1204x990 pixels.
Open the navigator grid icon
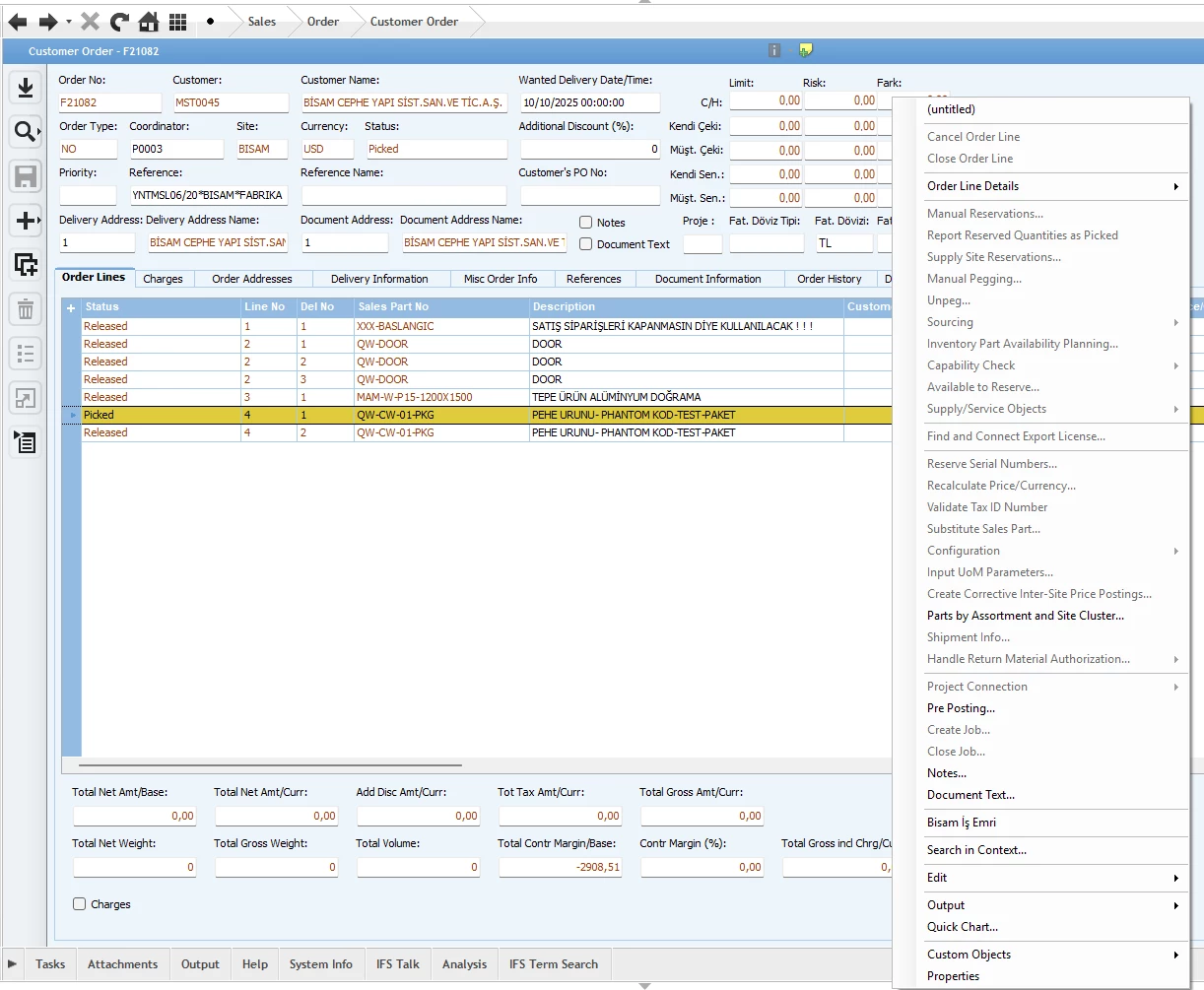pos(177,22)
